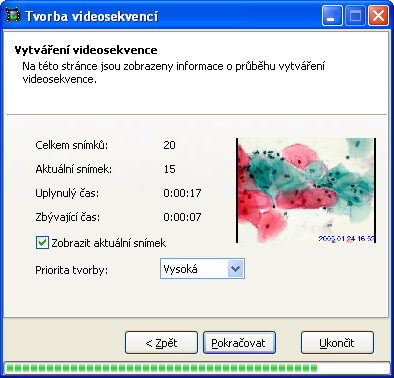Click the Aktuální snímek value 15
This screenshot has width=394, height=378.
[169, 169]
